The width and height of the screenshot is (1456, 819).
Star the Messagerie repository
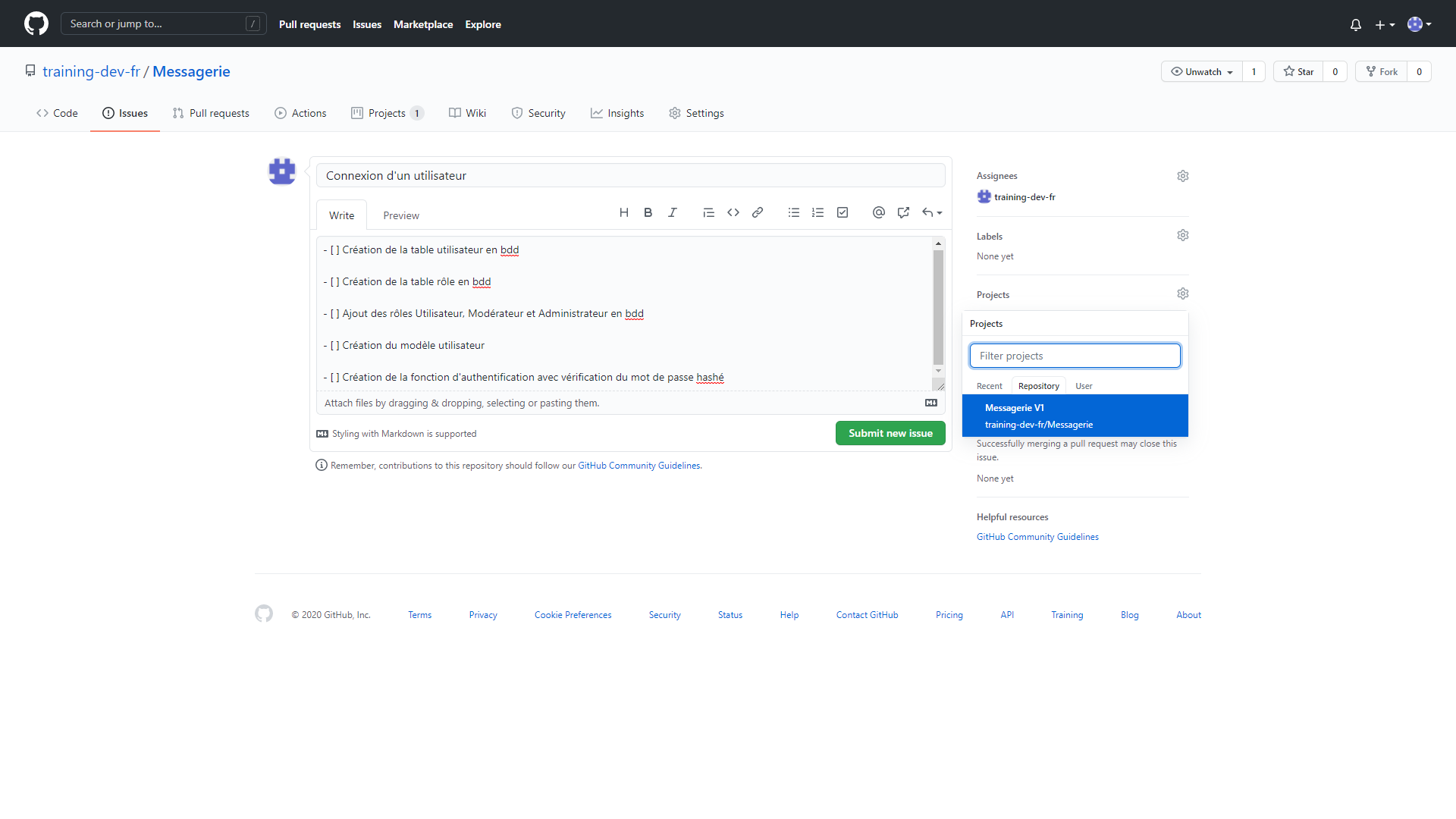pos(1298,71)
